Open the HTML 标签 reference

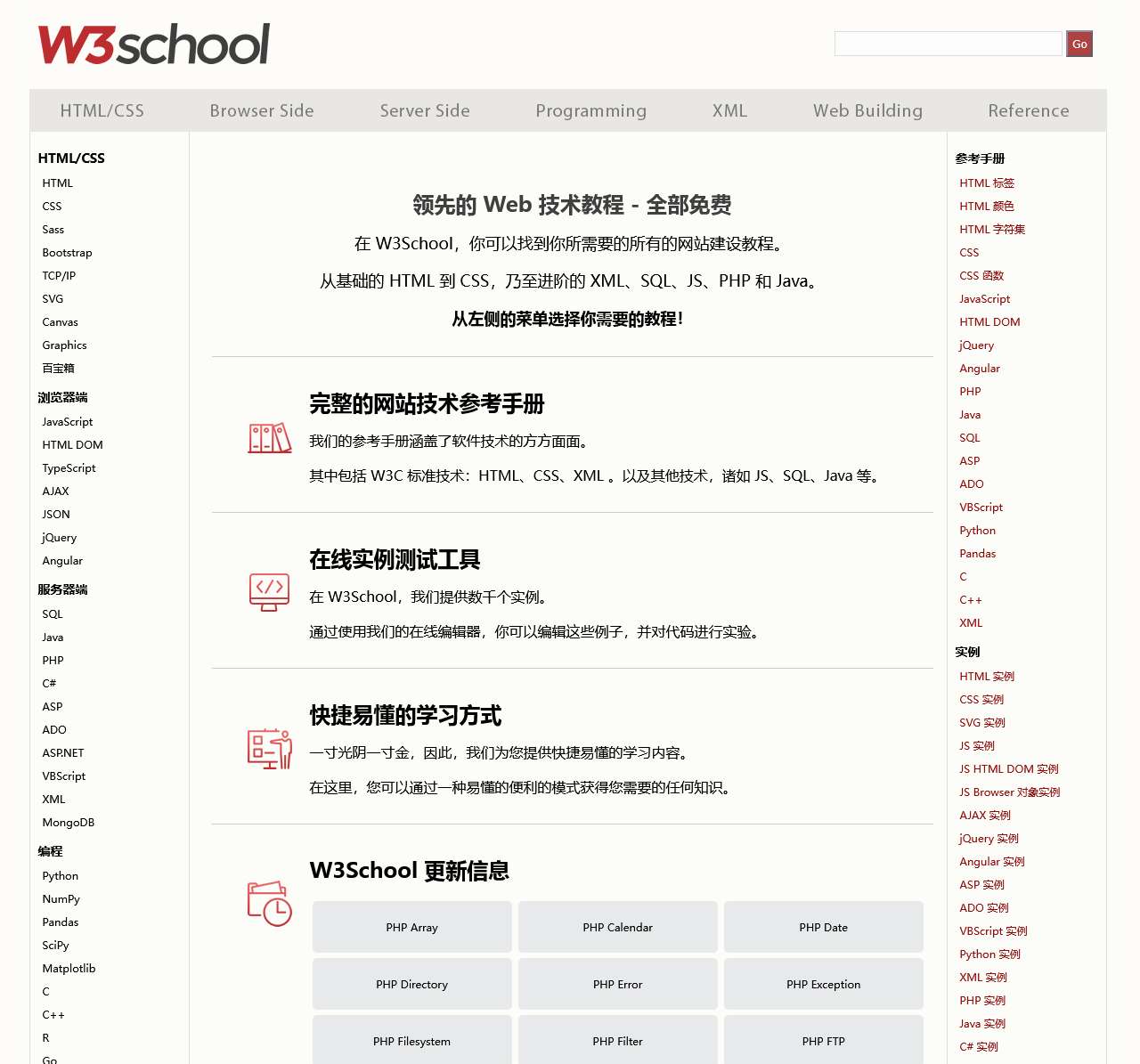(x=987, y=183)
